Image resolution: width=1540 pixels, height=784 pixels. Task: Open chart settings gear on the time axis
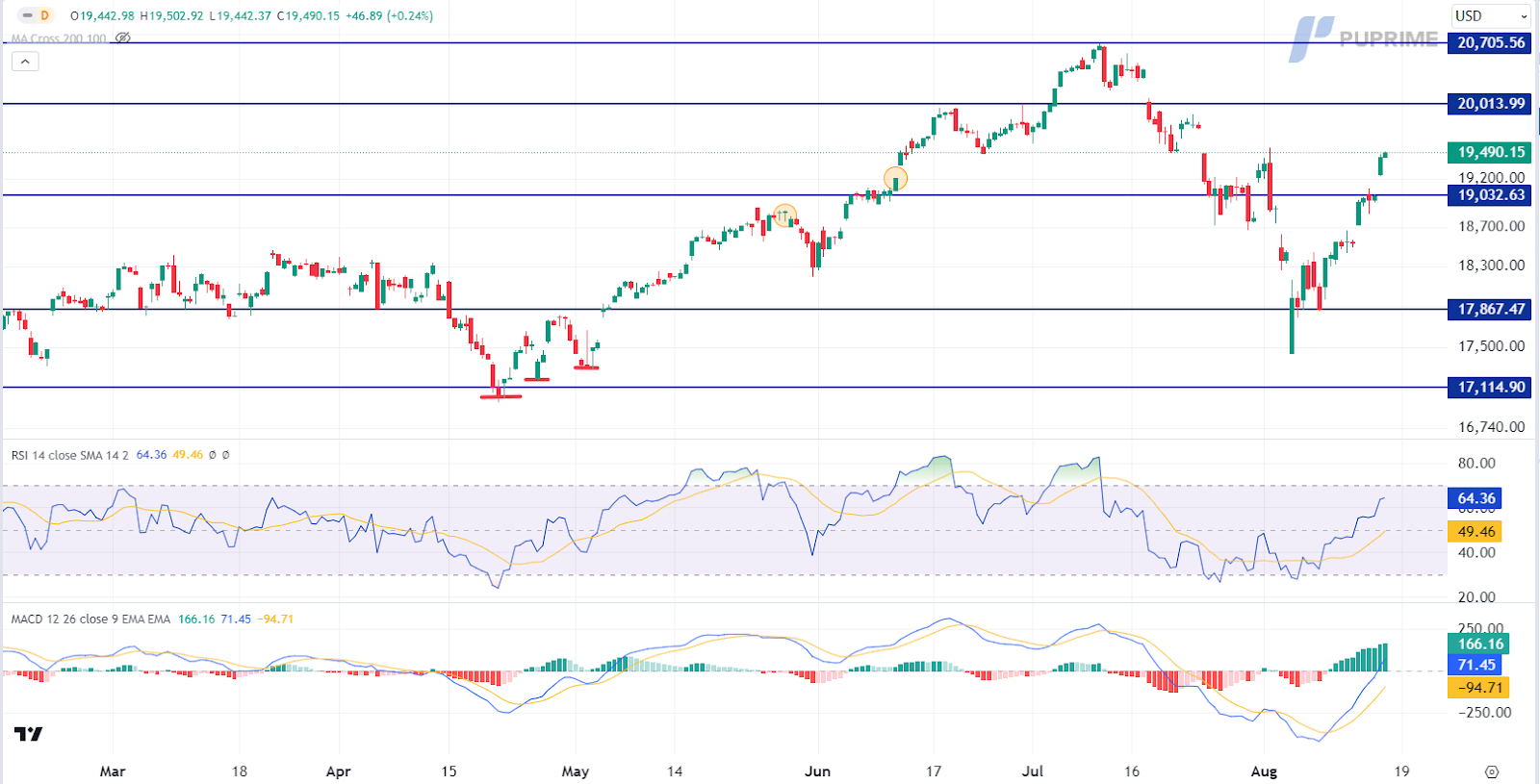click(x=1492, y=771)
